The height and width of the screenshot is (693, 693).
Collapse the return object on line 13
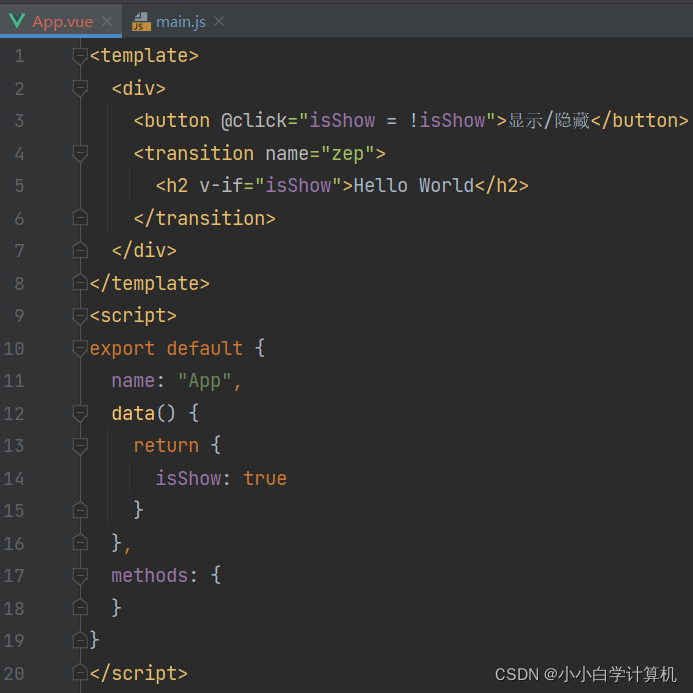pos(80,446)
